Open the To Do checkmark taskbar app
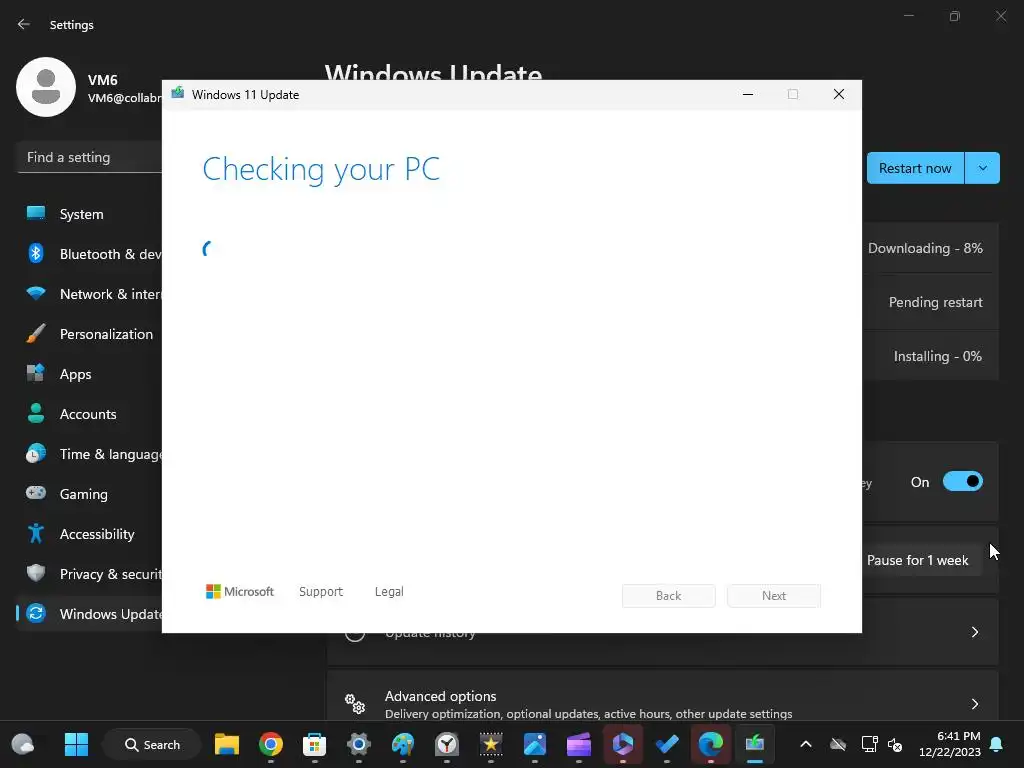 pyautogui.click(x=667, y=744)
